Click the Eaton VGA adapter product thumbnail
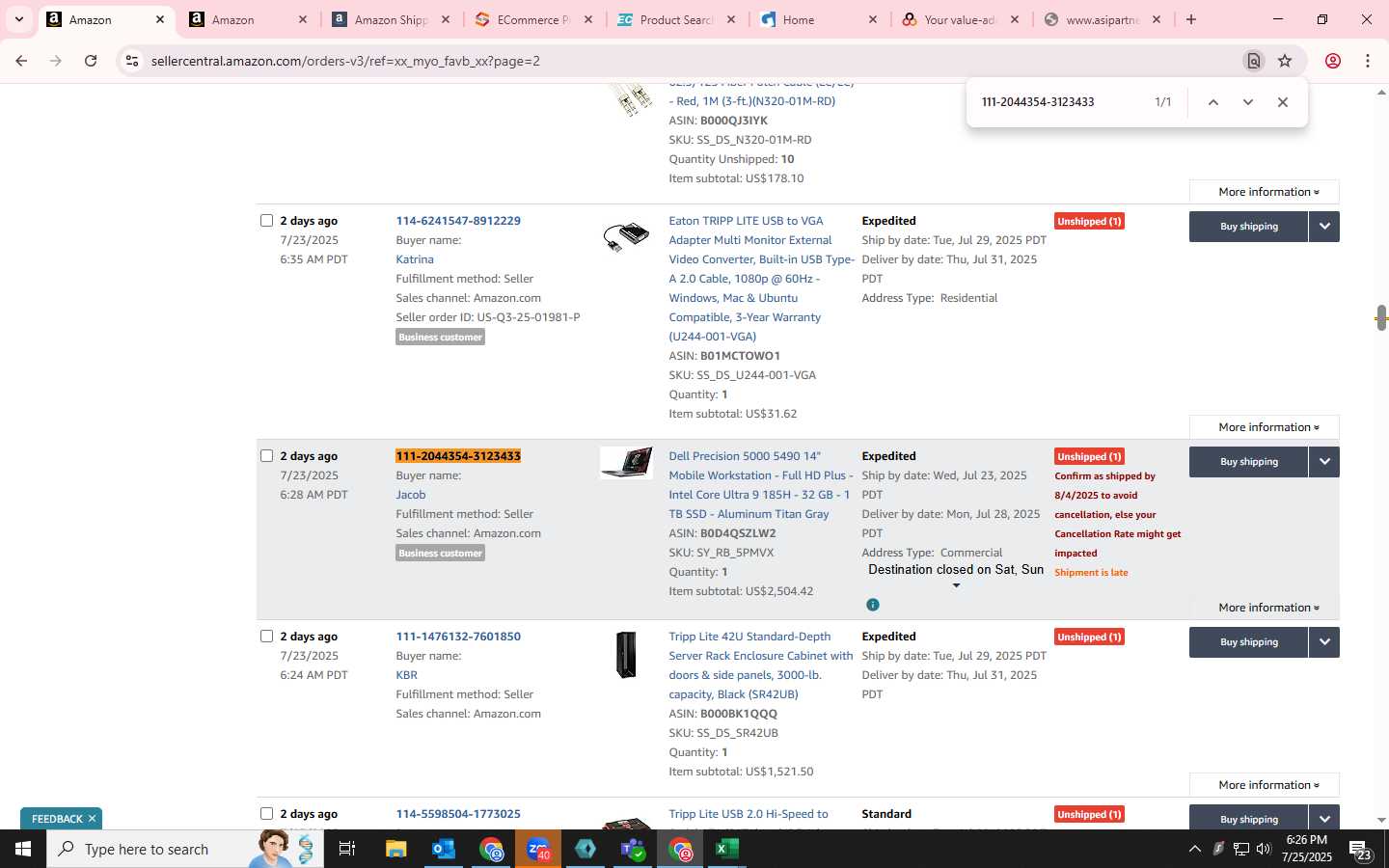The width and height of the screenshot is (1389, 868). [x=626, y=236]
